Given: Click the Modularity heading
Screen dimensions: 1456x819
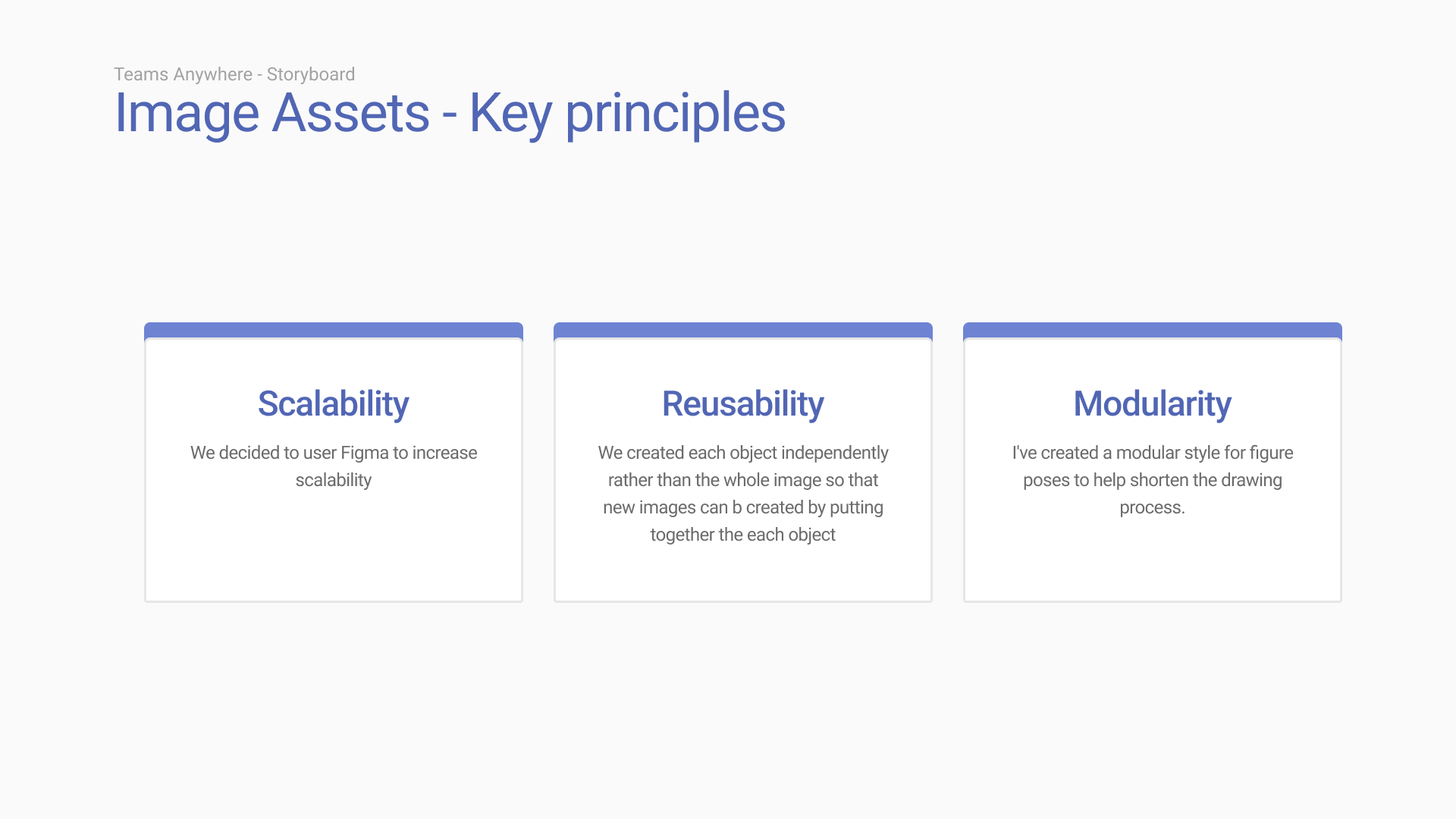Looking at the screenshot, I should coord(1153,403).
